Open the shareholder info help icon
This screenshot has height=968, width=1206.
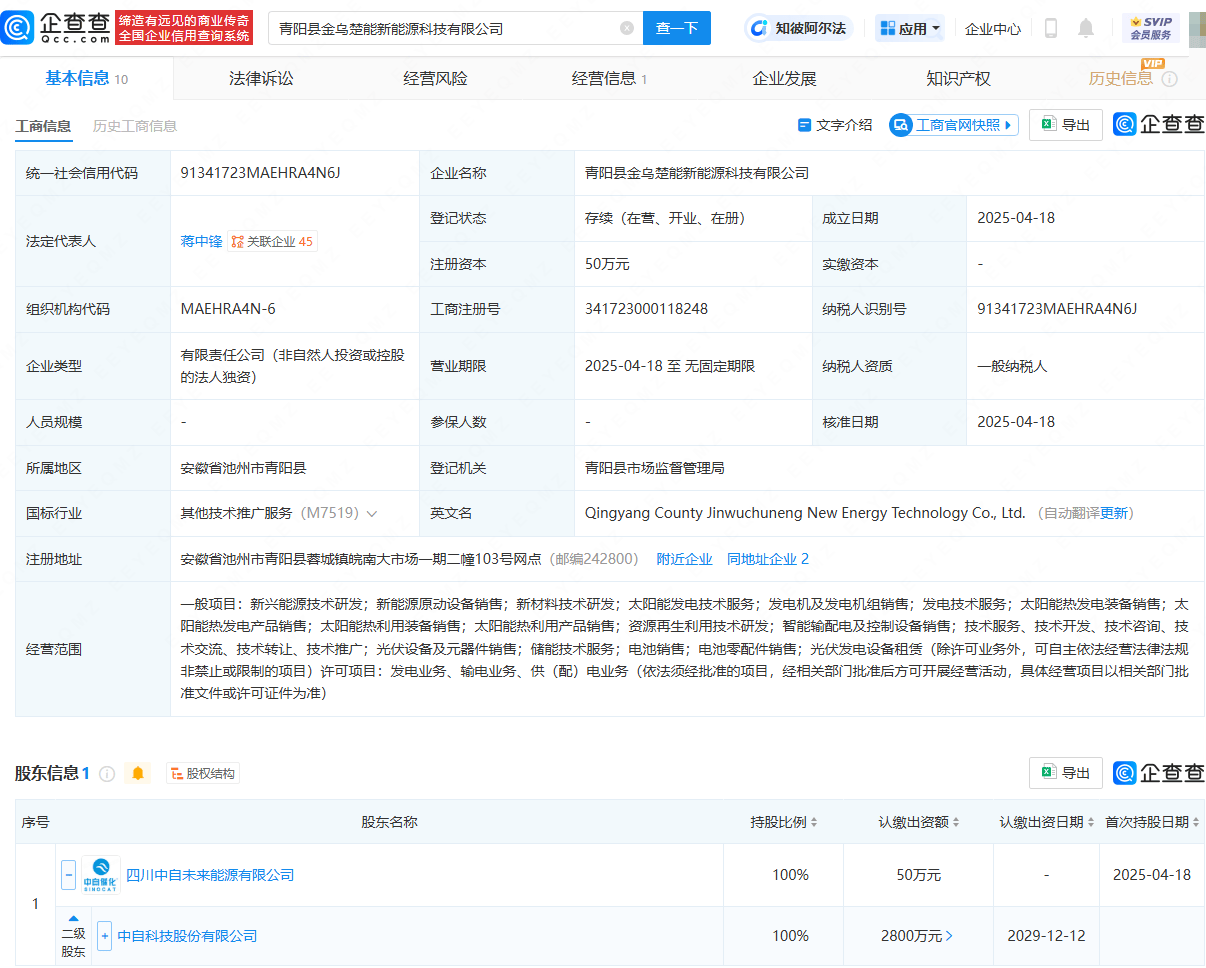coord(107,774)
